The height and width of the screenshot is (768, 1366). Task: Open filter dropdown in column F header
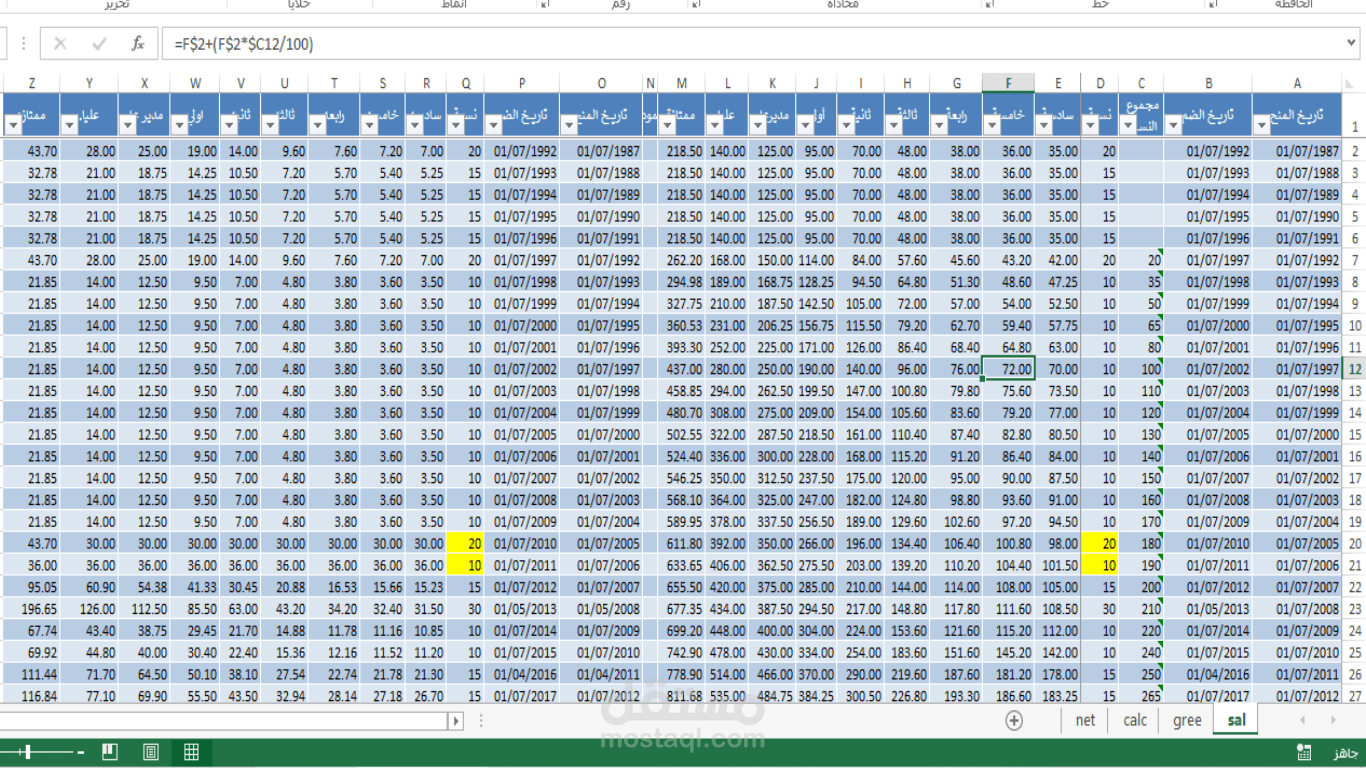pyautogui.click(x=994, y=126)
